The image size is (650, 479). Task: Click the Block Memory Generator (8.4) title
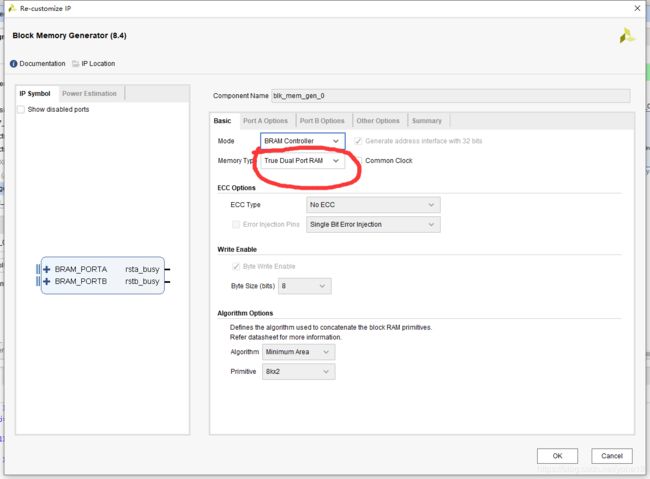coord(69,36)
